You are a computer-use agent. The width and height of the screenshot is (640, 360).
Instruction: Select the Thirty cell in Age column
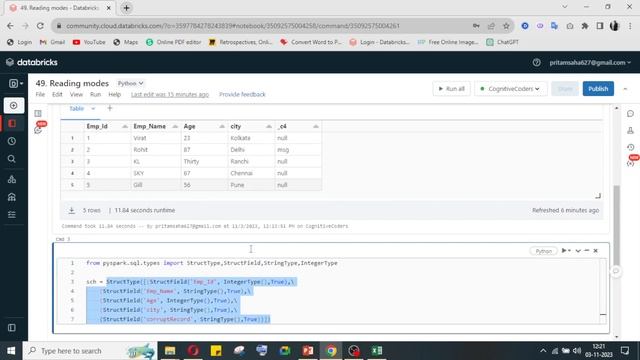(205, 162)
